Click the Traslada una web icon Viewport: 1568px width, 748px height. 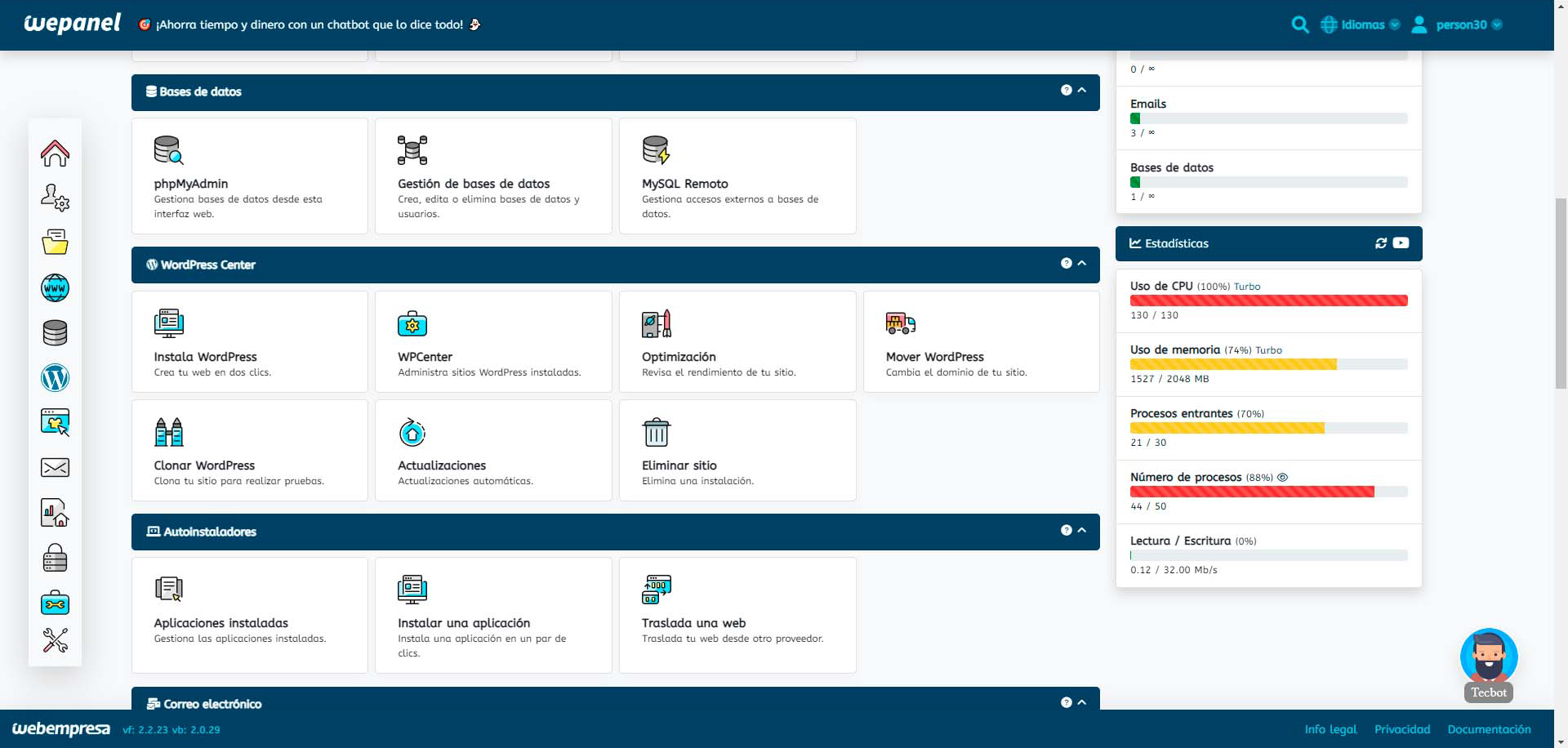[x=656, y=589]
